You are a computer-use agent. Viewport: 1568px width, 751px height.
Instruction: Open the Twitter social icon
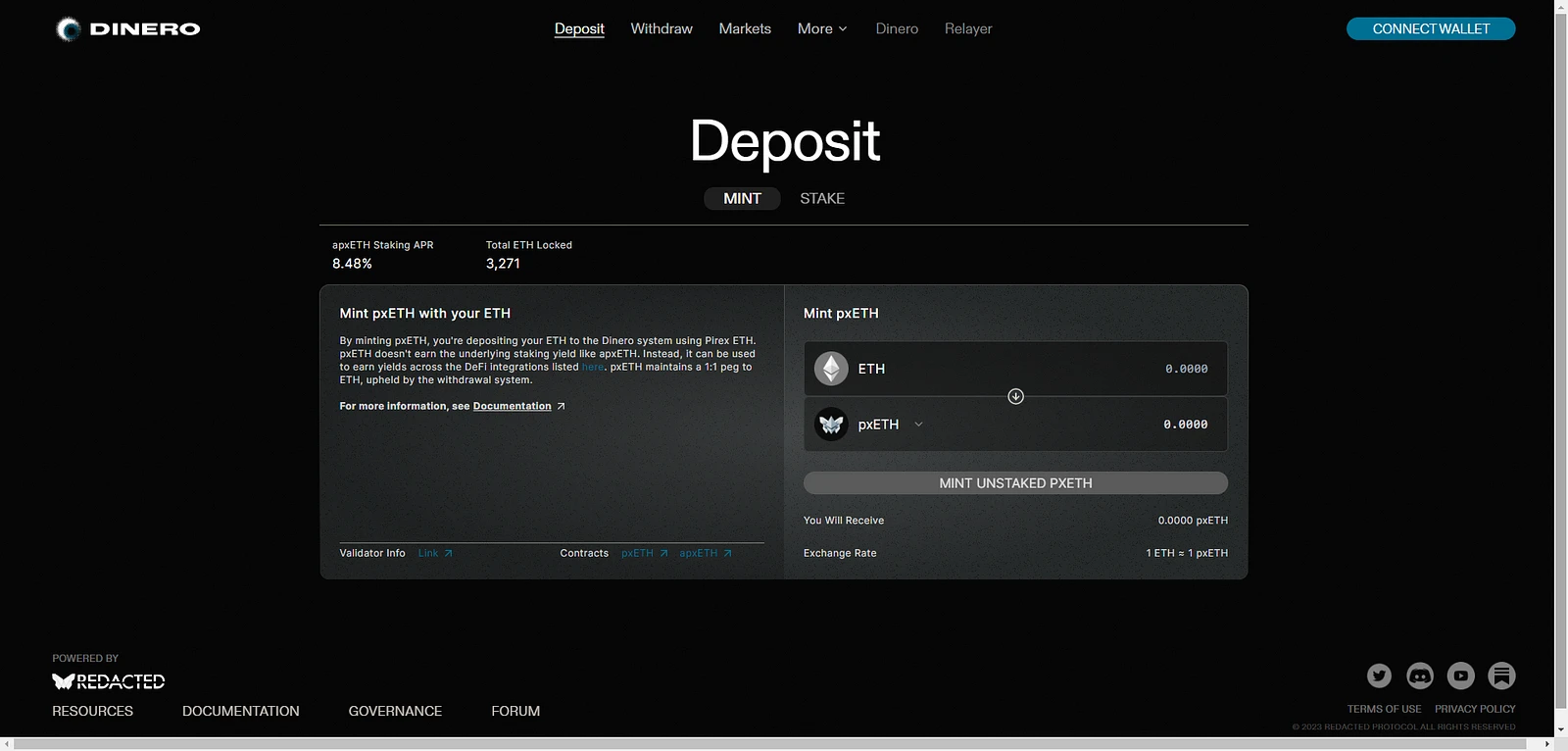1379,676
